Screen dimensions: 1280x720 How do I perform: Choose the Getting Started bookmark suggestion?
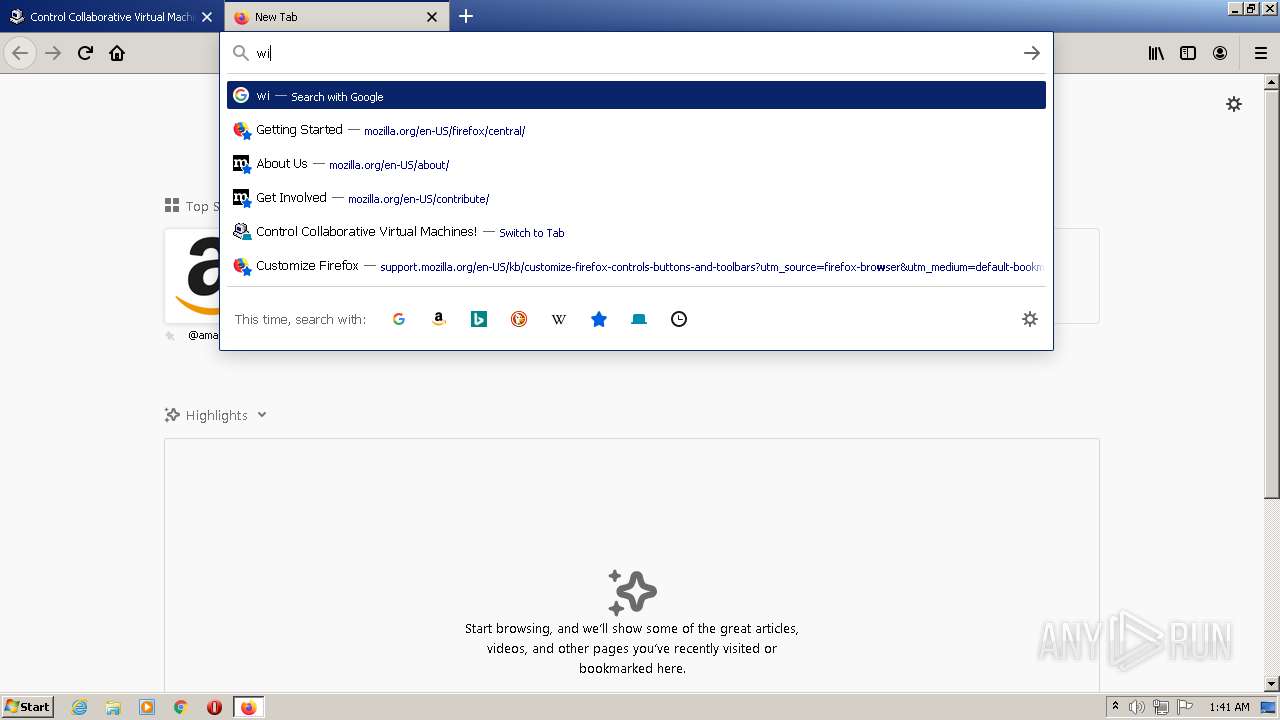(636, 130)
